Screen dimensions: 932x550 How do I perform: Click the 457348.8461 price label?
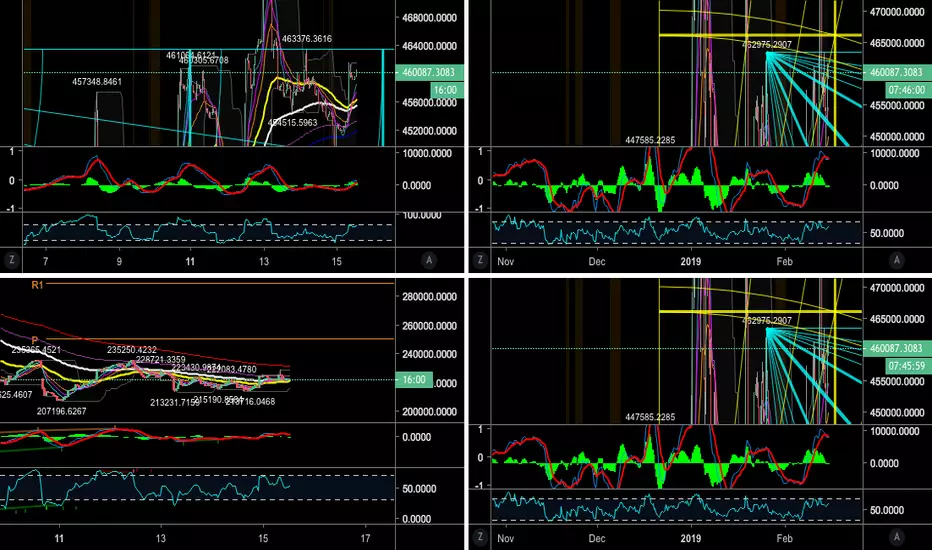coord(97,81)
